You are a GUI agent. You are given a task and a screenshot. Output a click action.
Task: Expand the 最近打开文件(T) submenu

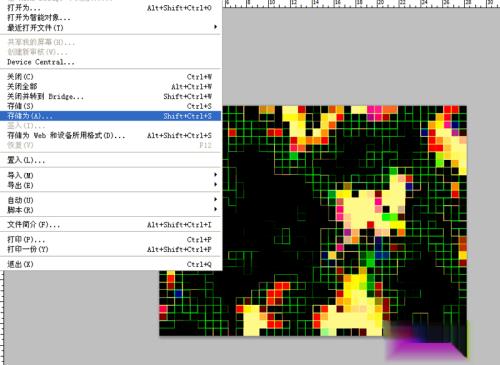click(111, 28)
